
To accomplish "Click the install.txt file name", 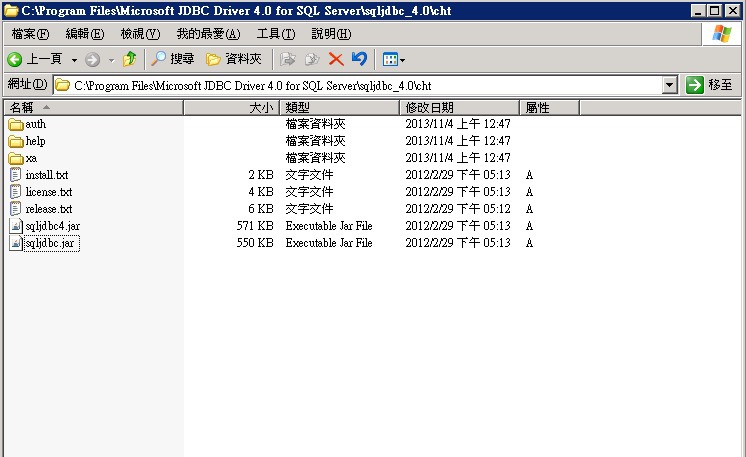I will tap(47, 175).
